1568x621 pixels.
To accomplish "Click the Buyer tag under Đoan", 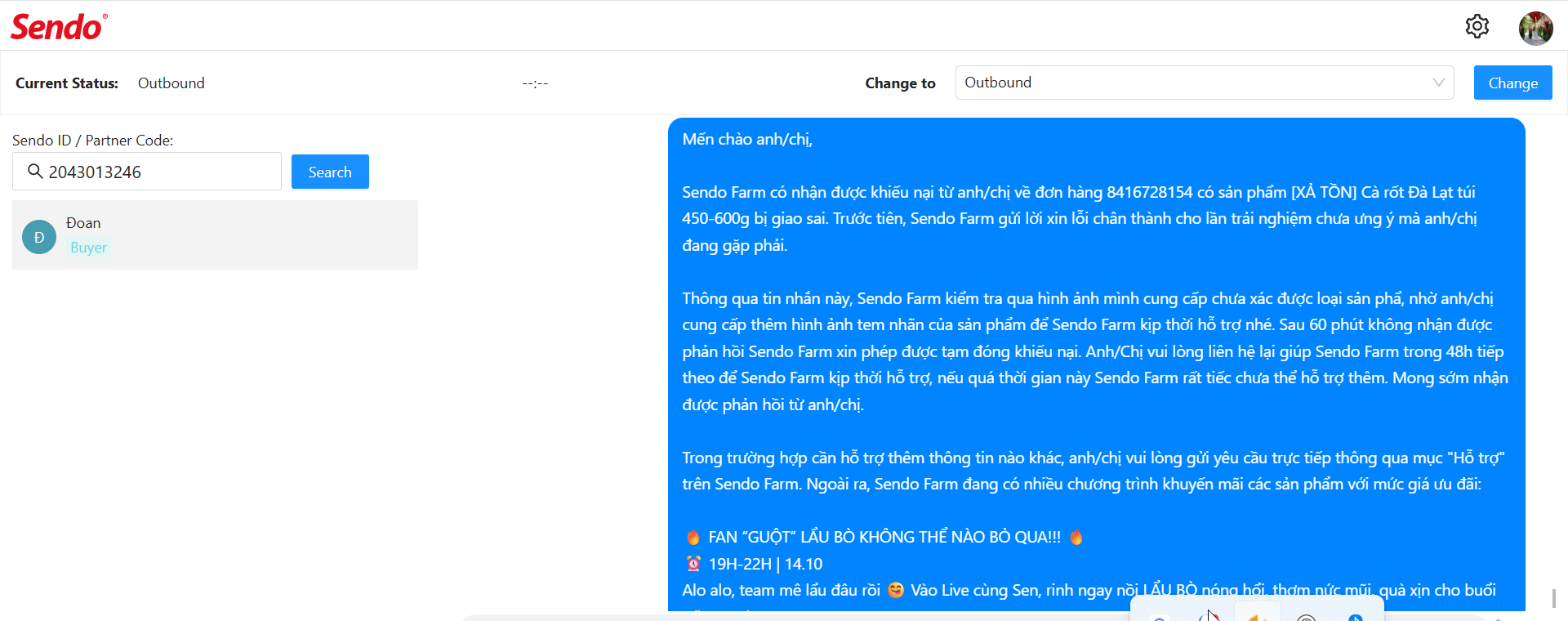I will point(88,248).
